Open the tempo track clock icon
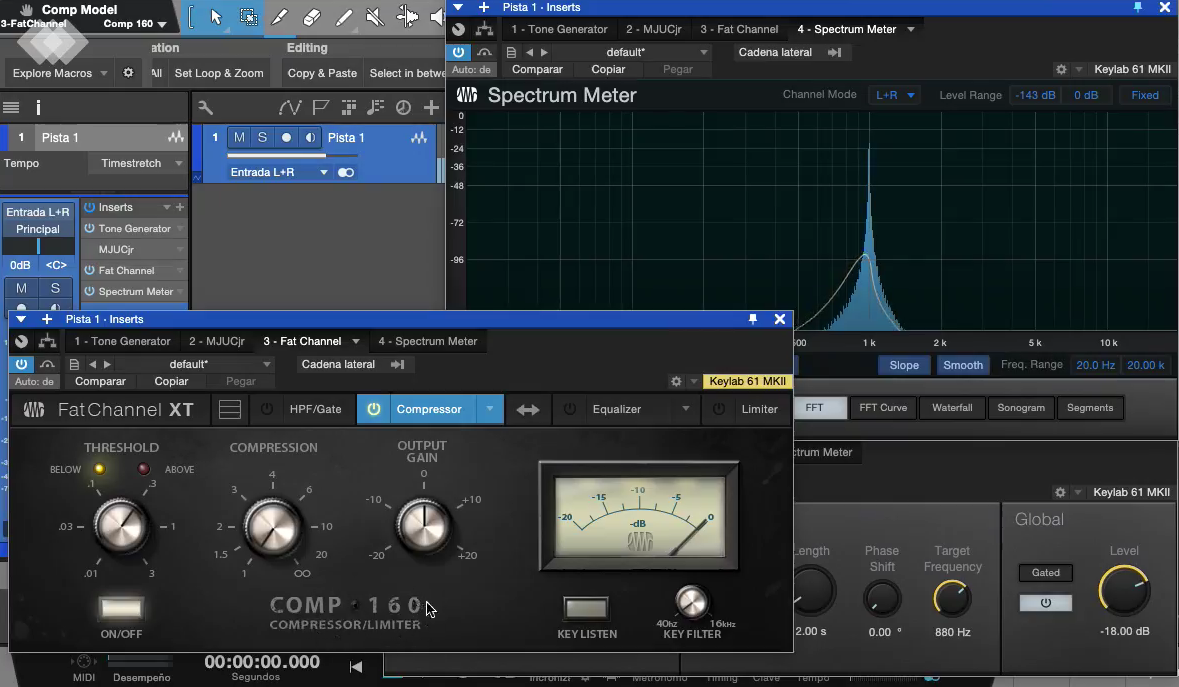 pyautogui.click(x=403, y=107)
